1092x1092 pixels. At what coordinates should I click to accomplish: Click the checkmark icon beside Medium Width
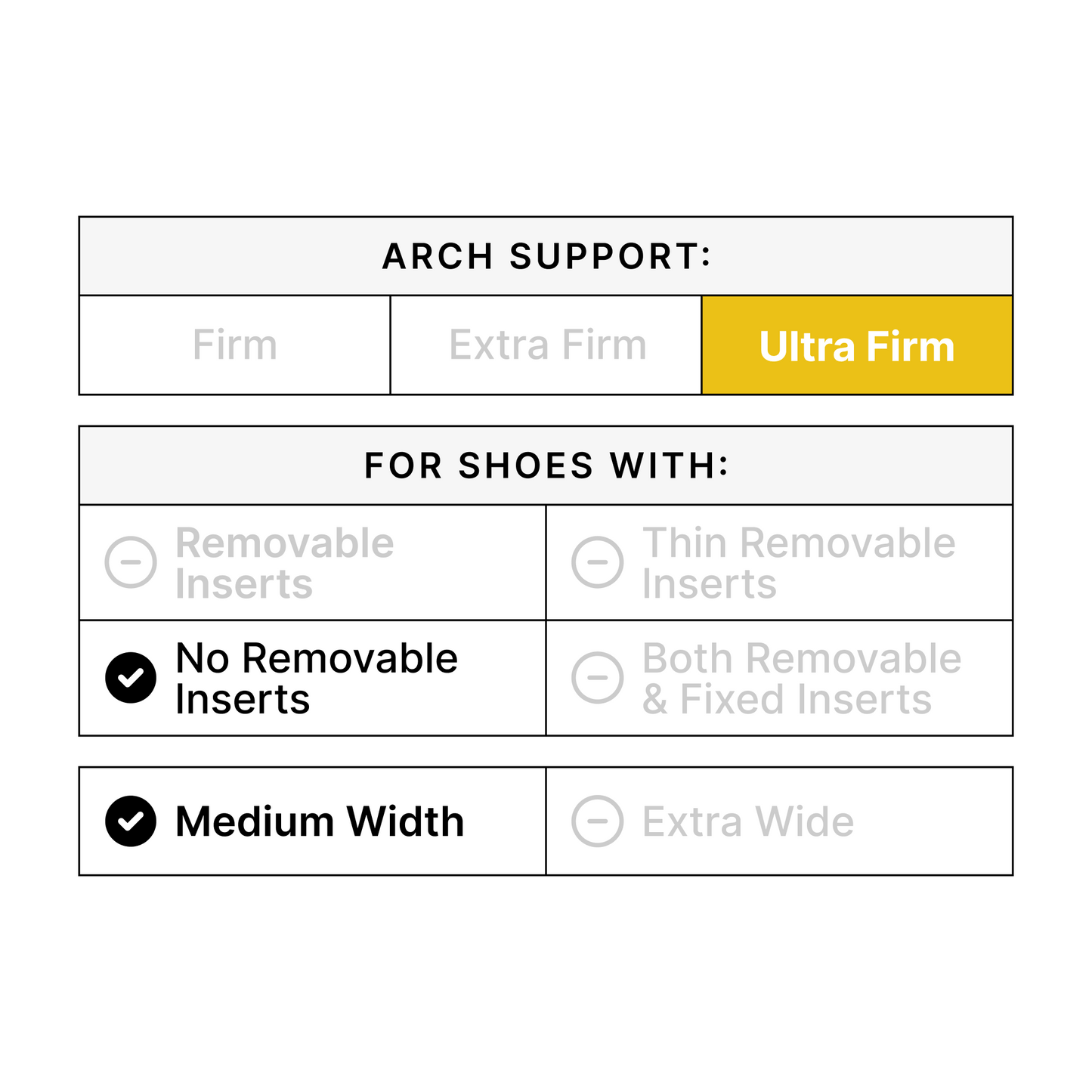[x=131, y=821]
